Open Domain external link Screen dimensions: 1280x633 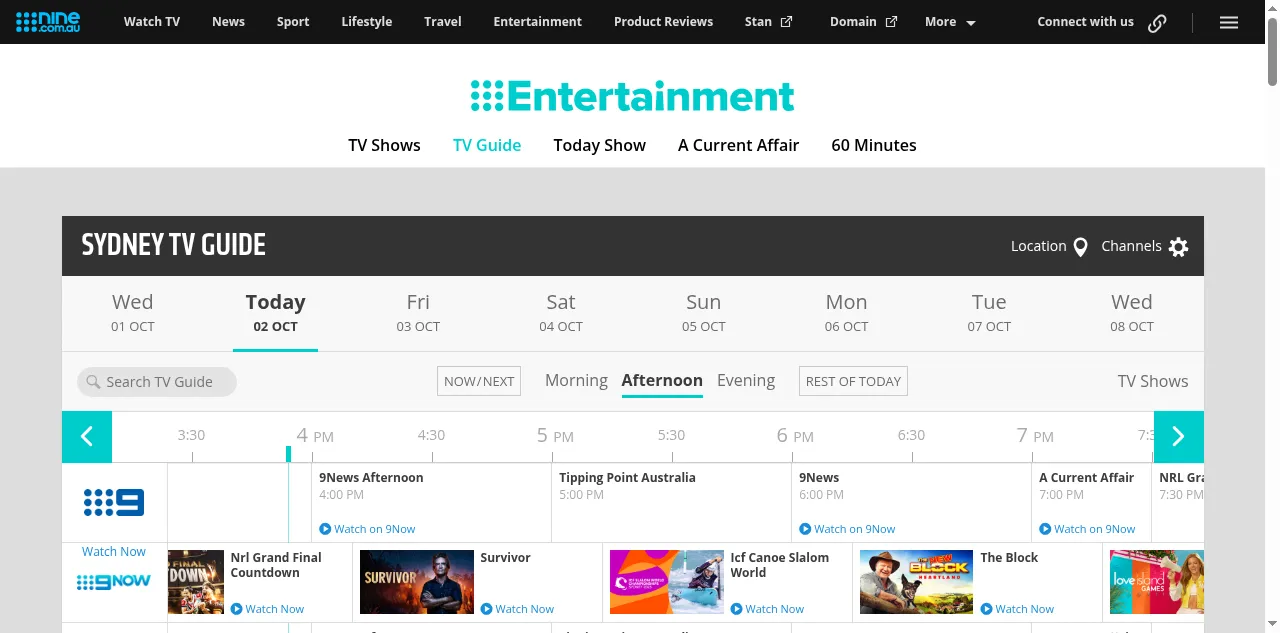(x=863, y=22)
